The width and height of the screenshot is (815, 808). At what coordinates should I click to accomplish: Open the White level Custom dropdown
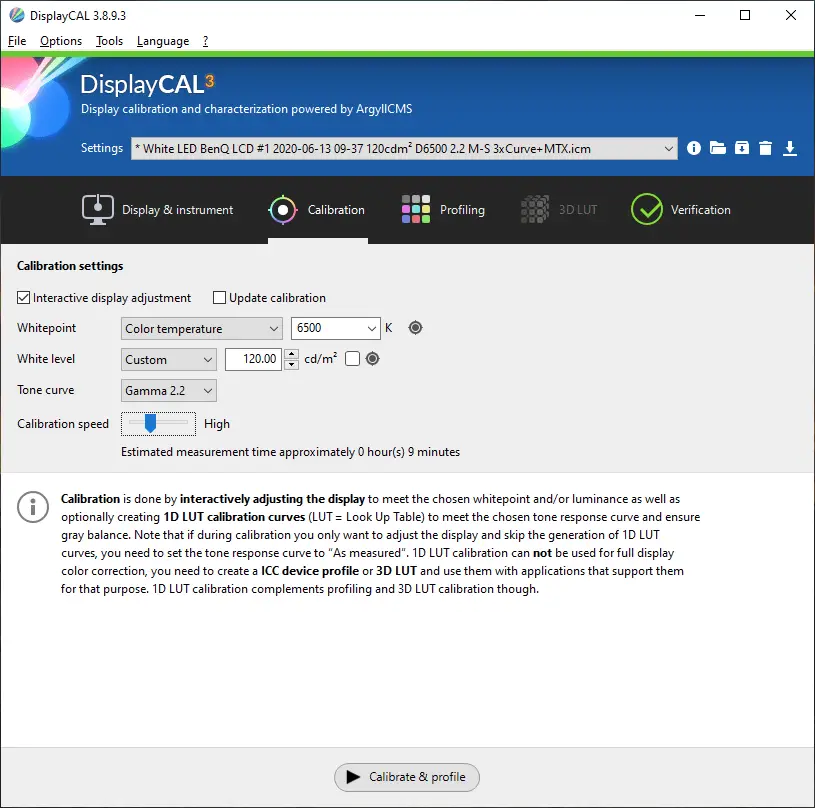[x=169, y=360]
